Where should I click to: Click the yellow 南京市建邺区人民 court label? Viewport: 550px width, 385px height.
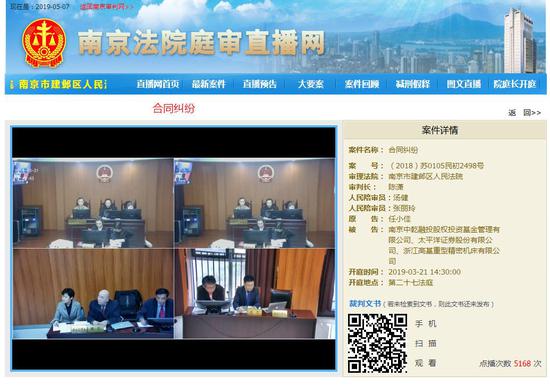click(x=62, y=84)
